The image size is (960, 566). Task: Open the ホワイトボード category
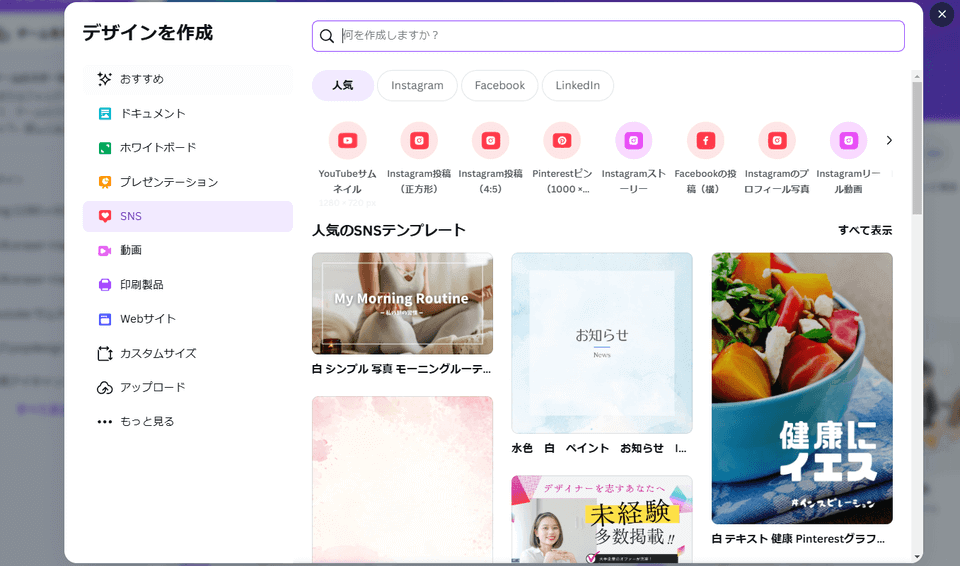pyautogui.click(x=188, y=148)
